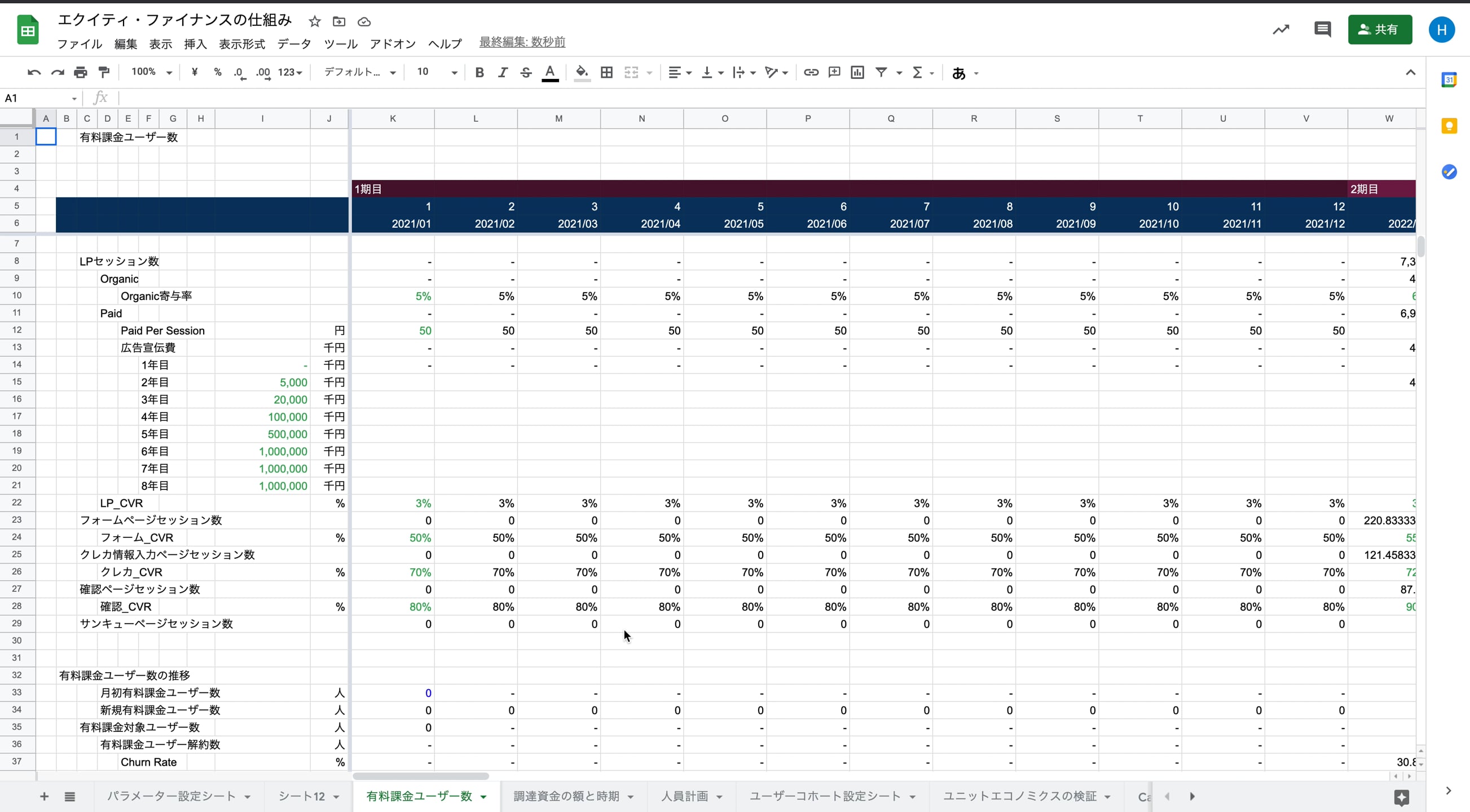Image resolution: width=1470 pixels, height=812 pixels.
Task: Click the paint format roller icon
Action: pyautogui.click(x=104, y=73)
